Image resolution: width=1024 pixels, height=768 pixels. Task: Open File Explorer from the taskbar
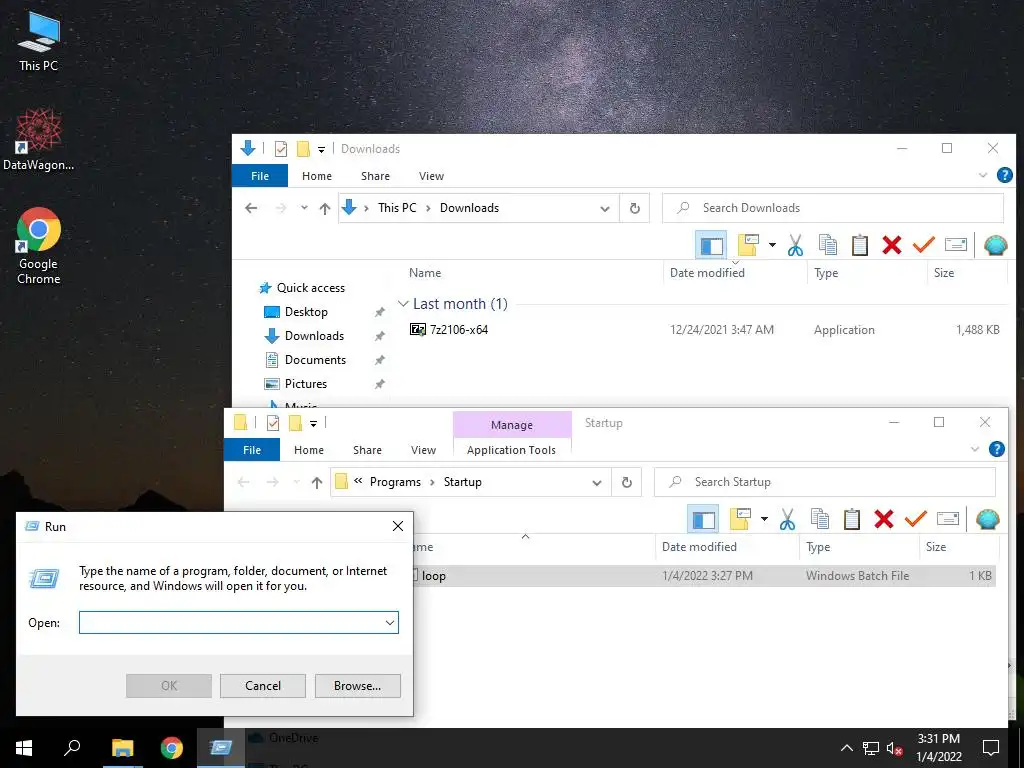pyautogui.click(x=122, y=748)
